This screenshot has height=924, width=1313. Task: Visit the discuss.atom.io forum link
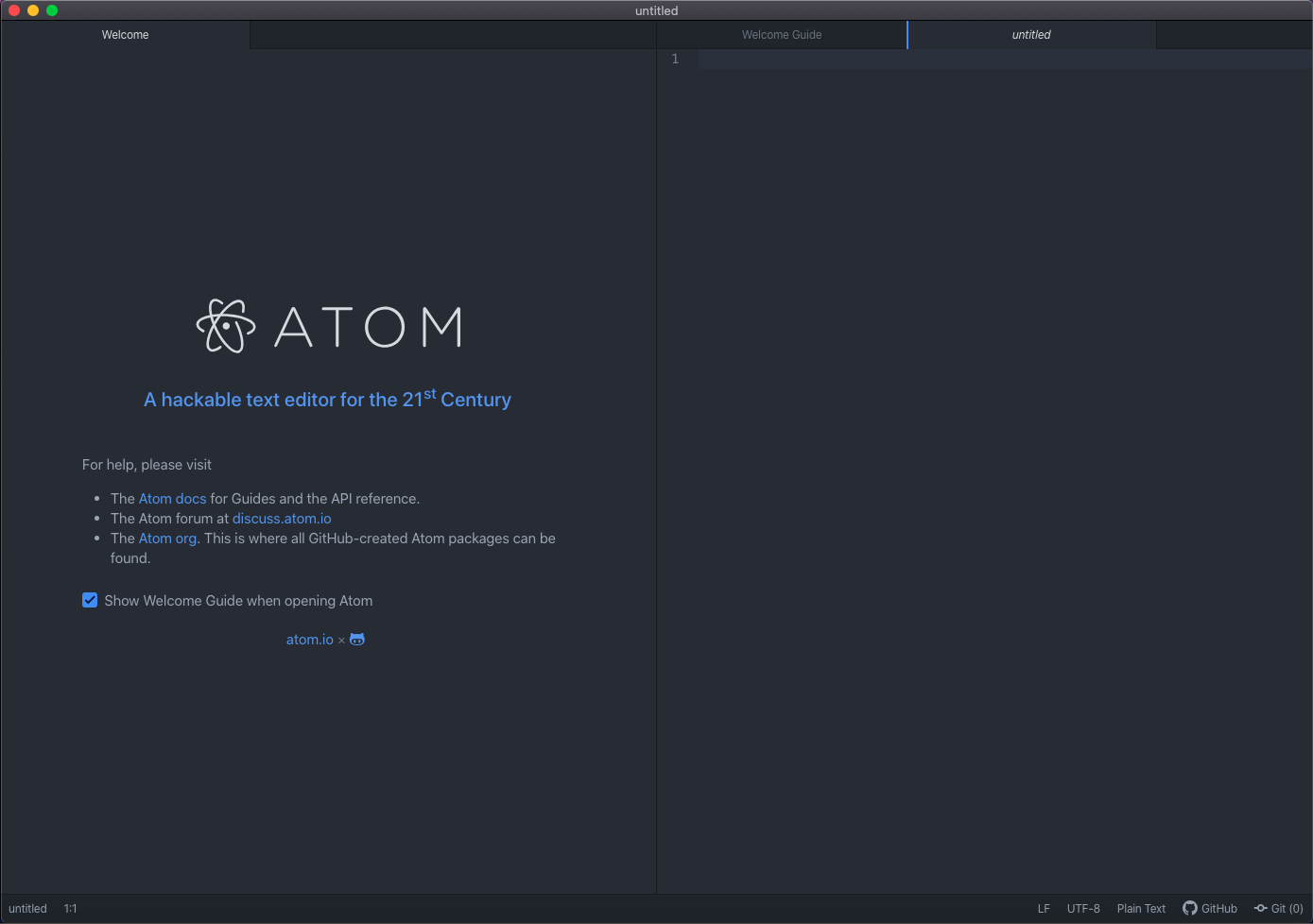281,518
